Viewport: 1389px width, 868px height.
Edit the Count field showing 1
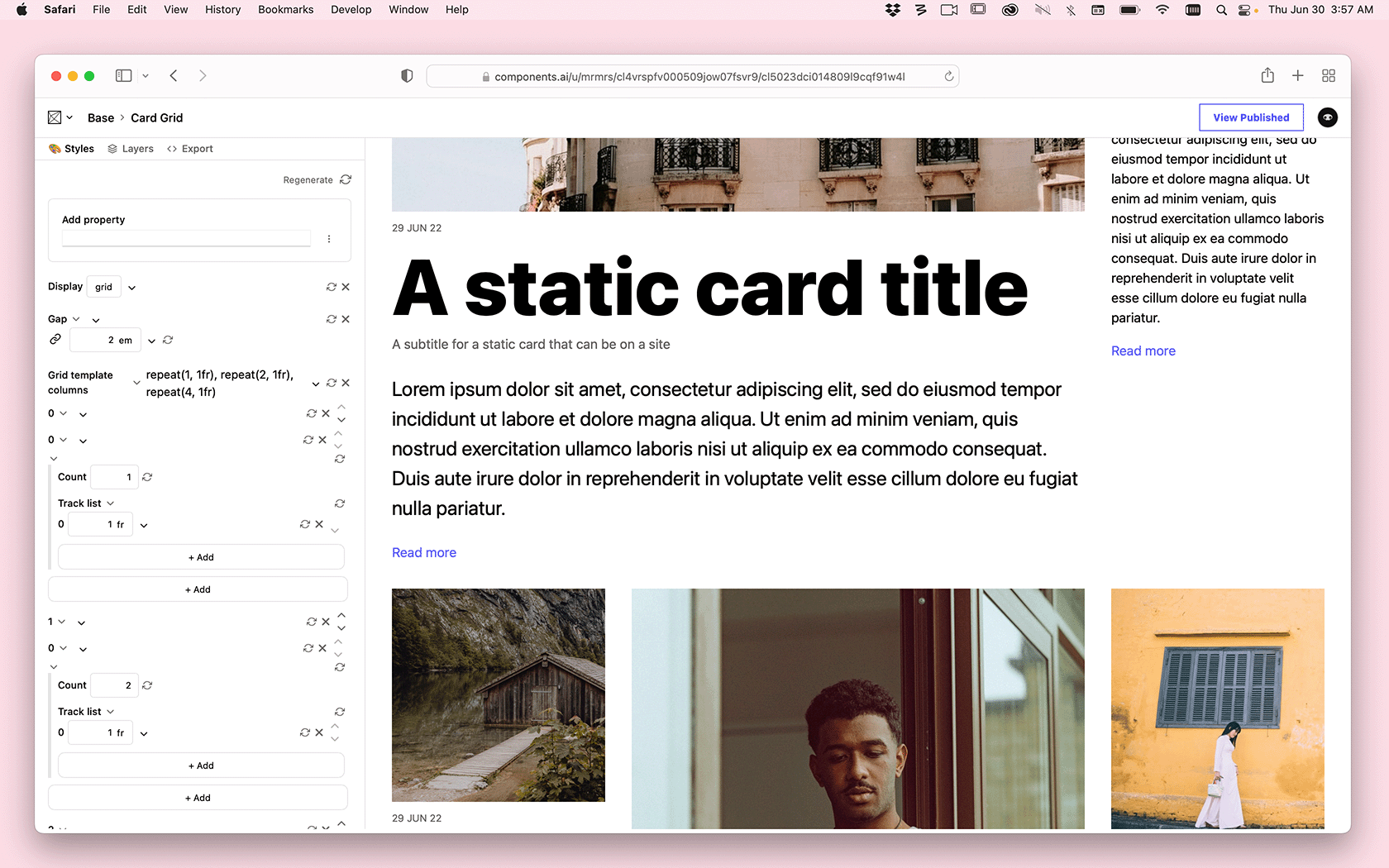coord(114,477)
